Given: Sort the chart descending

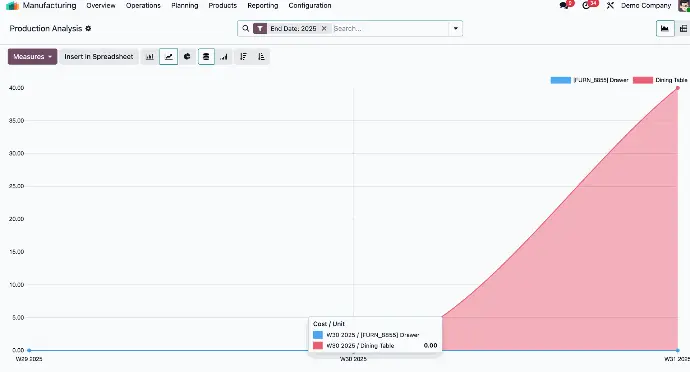Looking at the screenshot, I should tap(243, 57).
